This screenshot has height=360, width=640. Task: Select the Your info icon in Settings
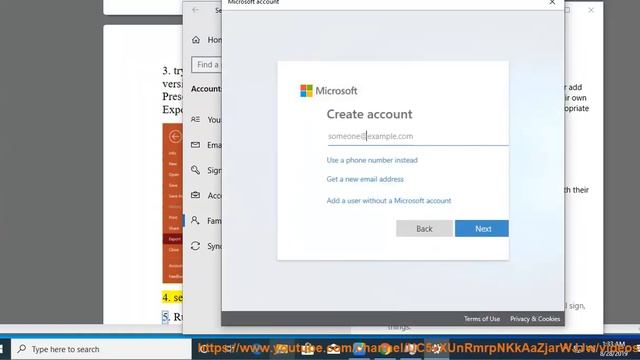(x=196, y=120)
